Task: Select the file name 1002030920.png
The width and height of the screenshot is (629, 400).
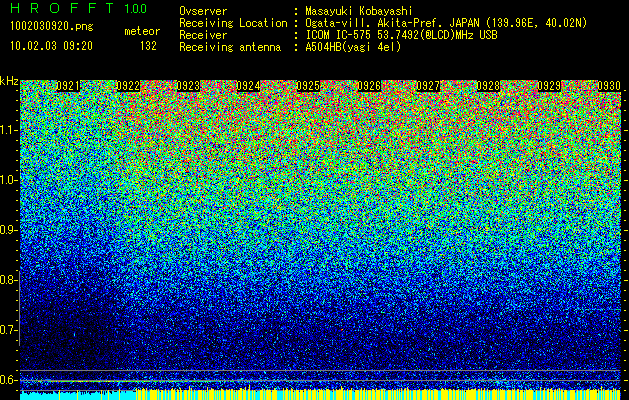Action: coord(51,26)
